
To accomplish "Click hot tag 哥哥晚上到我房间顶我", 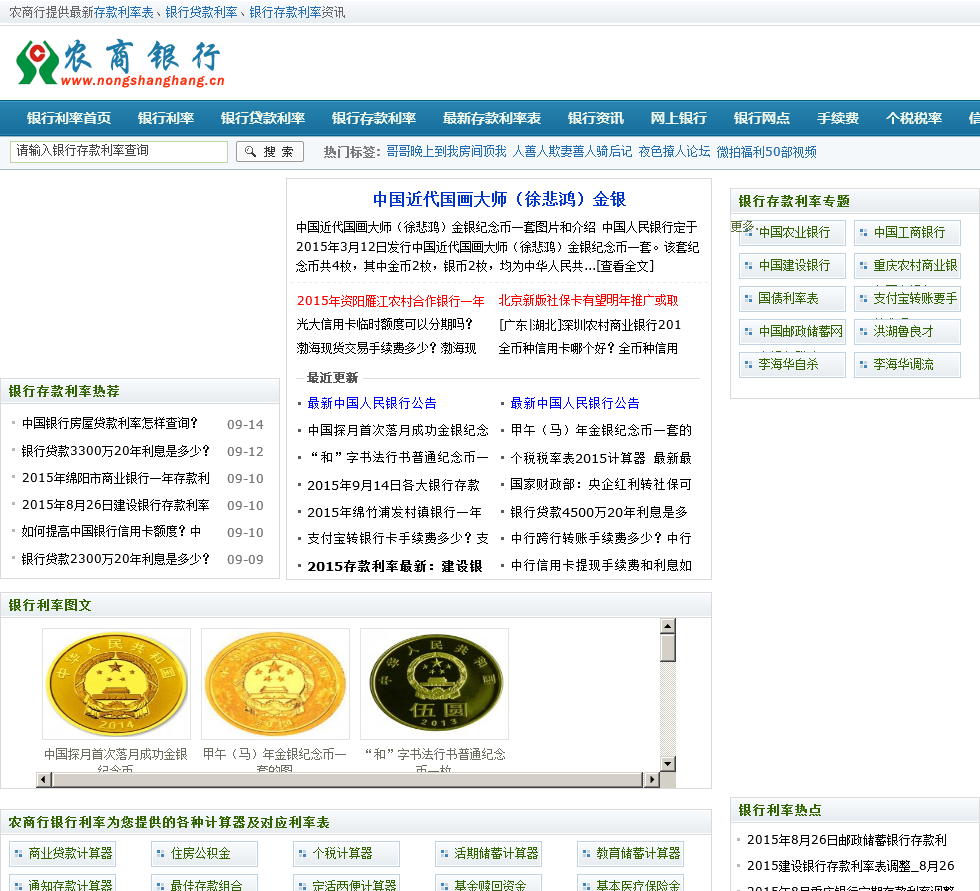I will pos(446,152).
